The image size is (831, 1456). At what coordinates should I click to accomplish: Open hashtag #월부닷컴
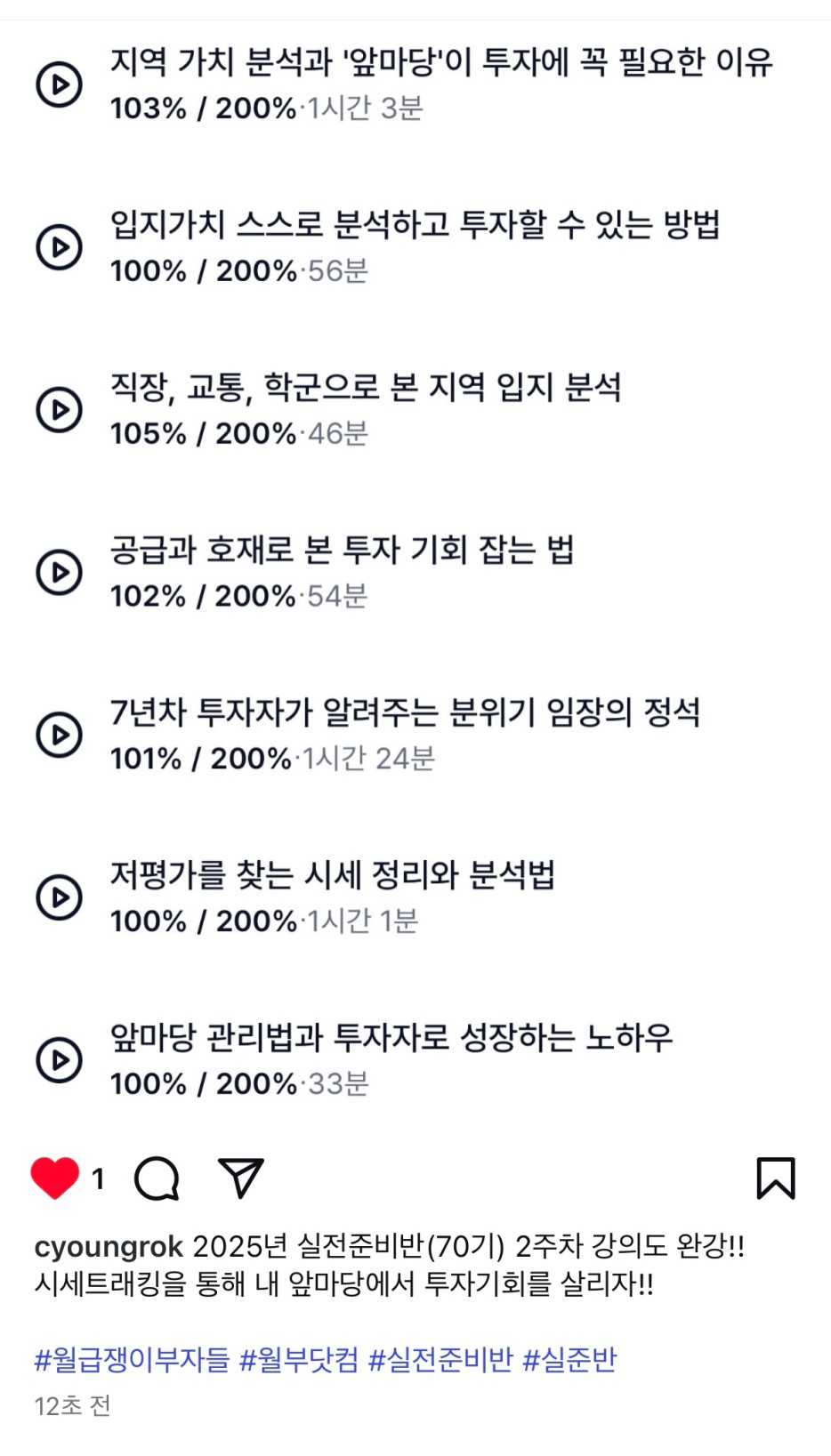pyautogui.click(x=299, y=1359)
